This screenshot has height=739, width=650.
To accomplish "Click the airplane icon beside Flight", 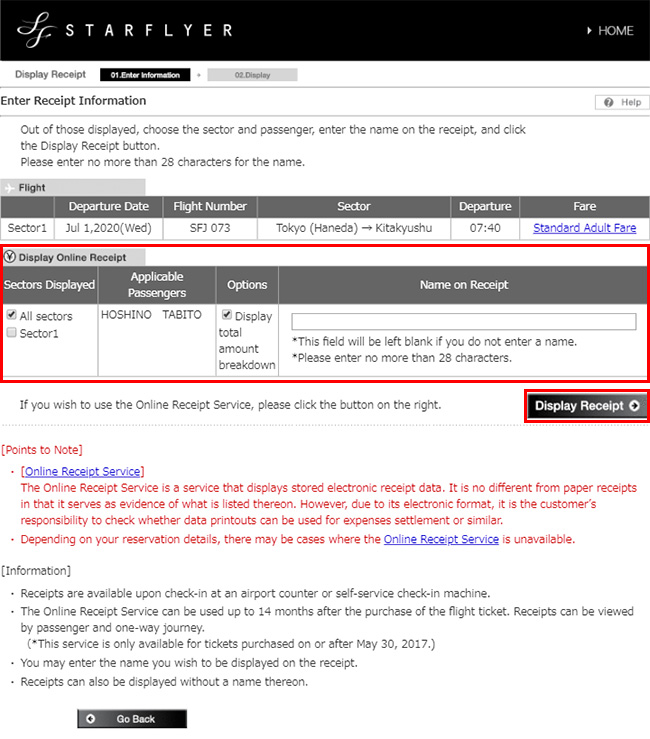I will 10,187.
